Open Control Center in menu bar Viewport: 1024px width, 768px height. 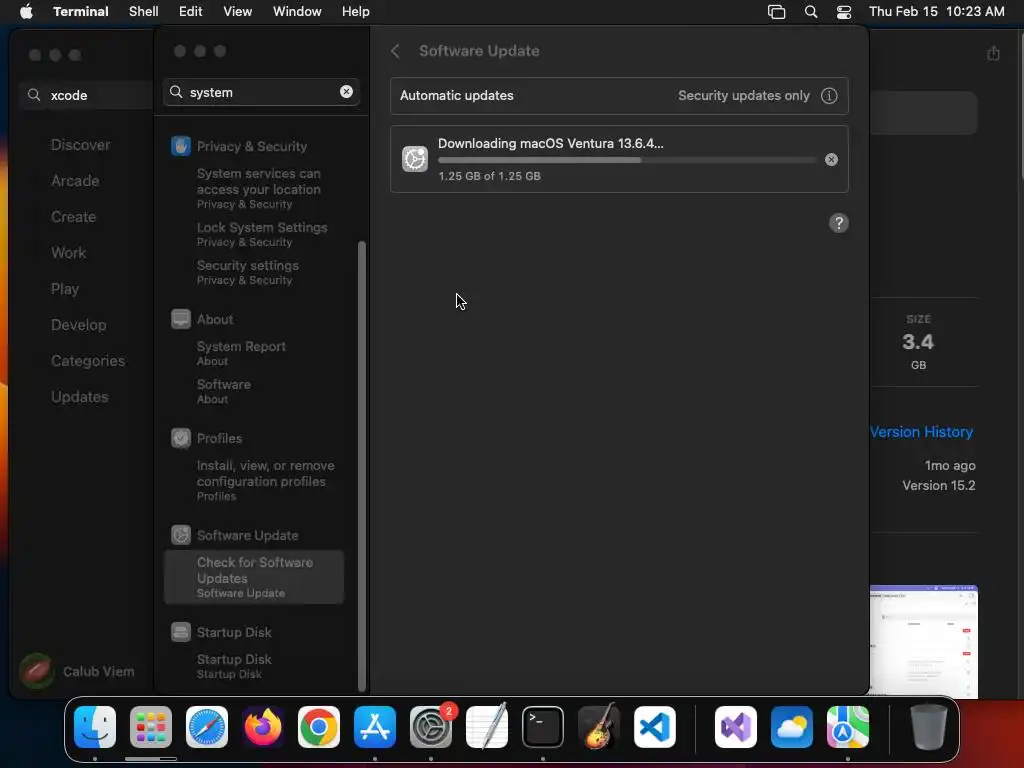844,11
